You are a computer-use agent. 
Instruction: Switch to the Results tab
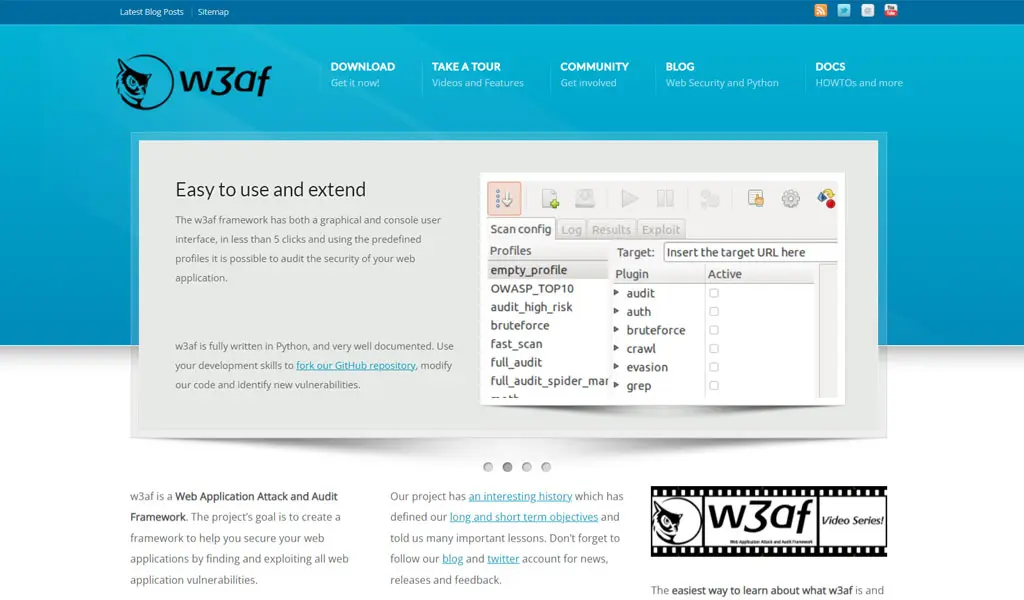611,230
